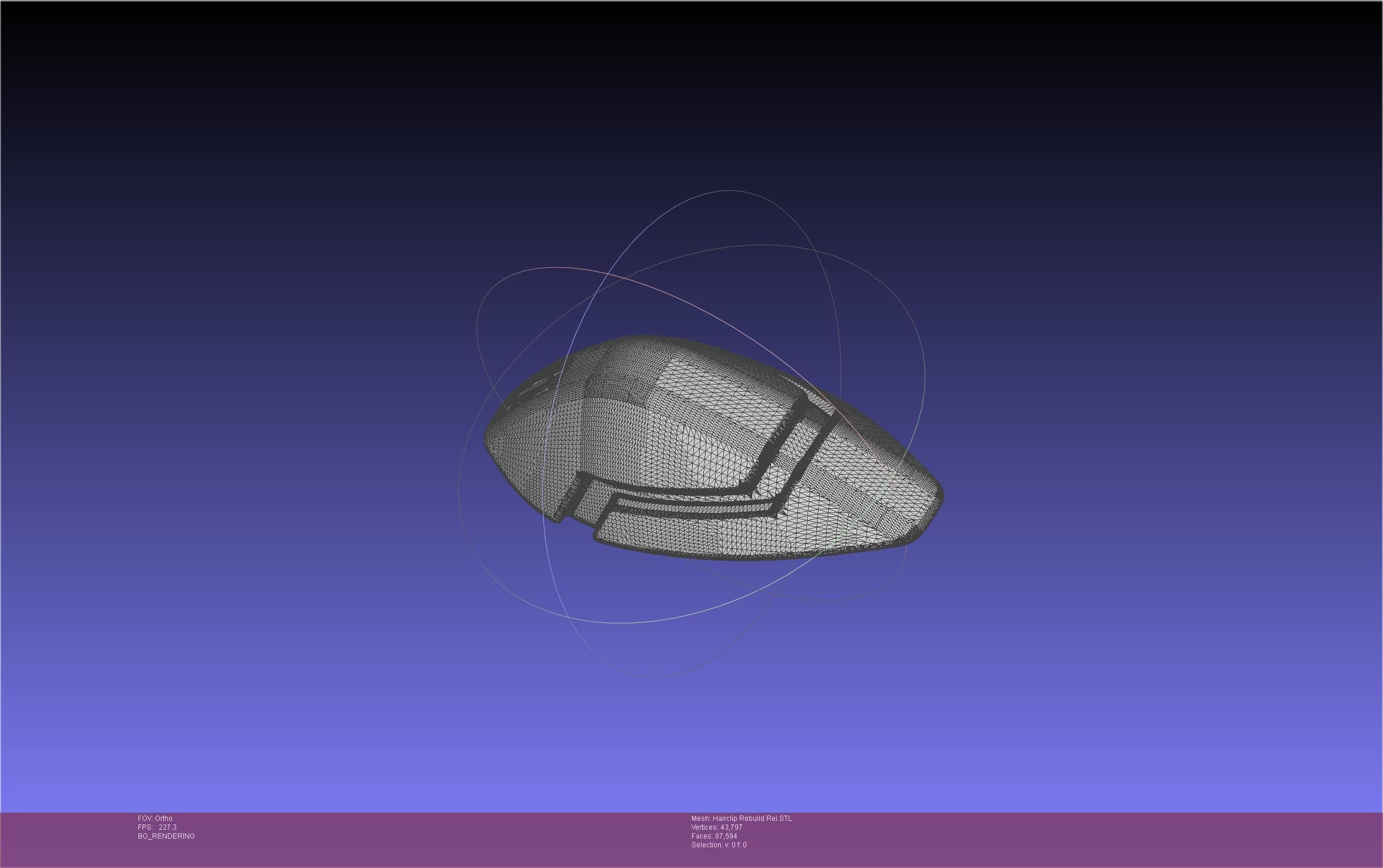Click the "Faces: 87,594" count
Viewport: 1383px width, 868px height.
pos(714,836)
